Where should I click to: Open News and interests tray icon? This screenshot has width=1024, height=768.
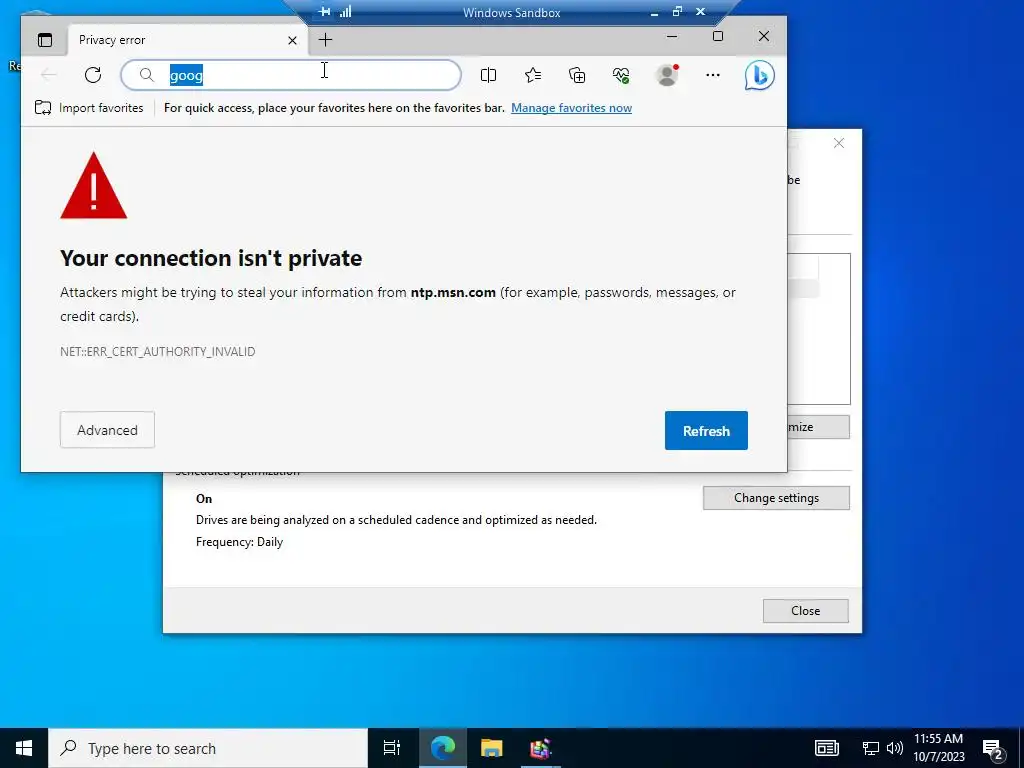[x=826, y=748]
